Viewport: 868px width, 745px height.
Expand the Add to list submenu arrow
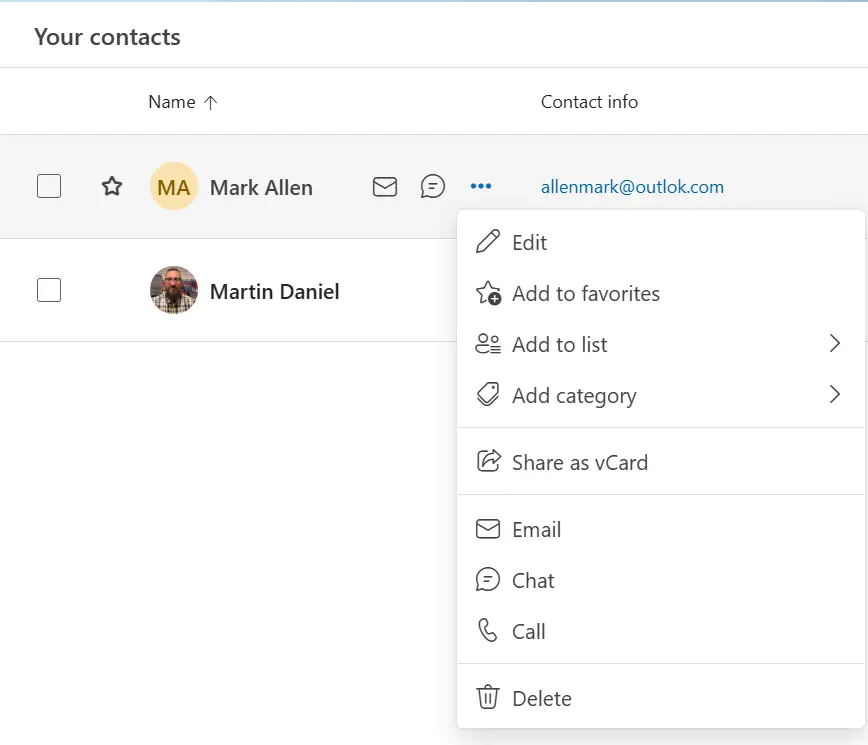[835, 344]
